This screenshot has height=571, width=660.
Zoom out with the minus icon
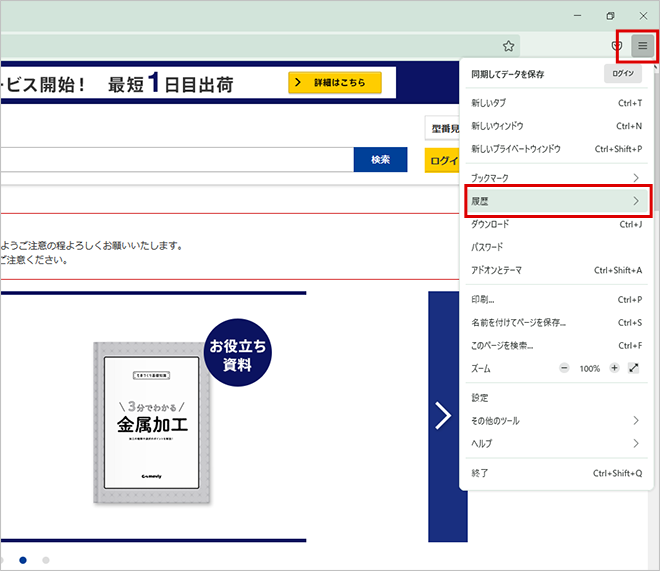(x=564, y=368)
